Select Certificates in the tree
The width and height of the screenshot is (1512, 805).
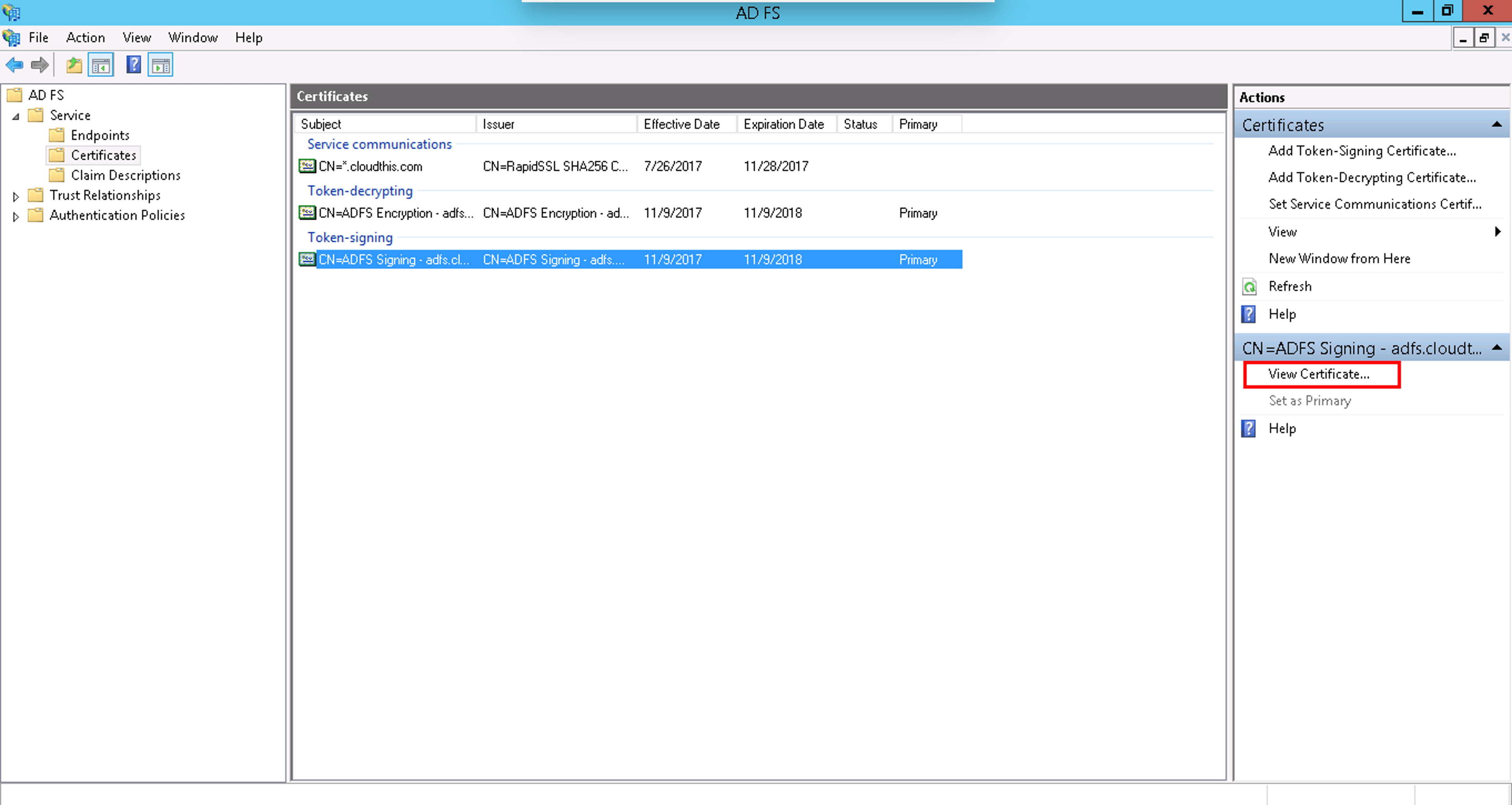[104, 155]
